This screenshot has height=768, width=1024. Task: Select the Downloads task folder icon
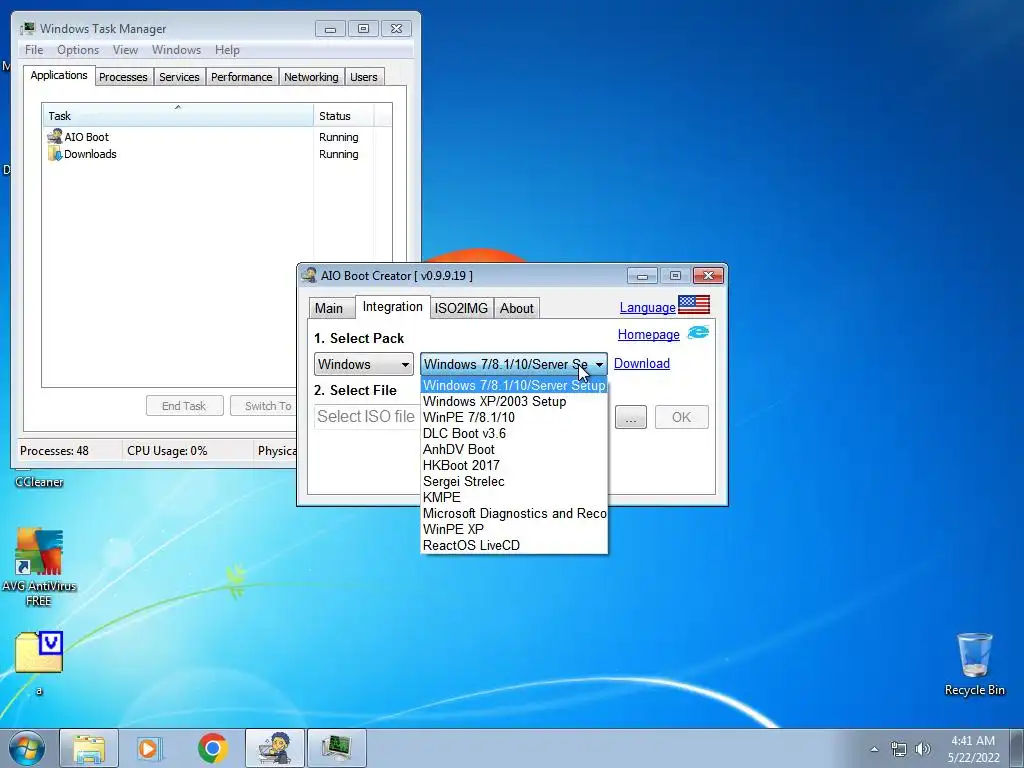[x=55, y=154]
